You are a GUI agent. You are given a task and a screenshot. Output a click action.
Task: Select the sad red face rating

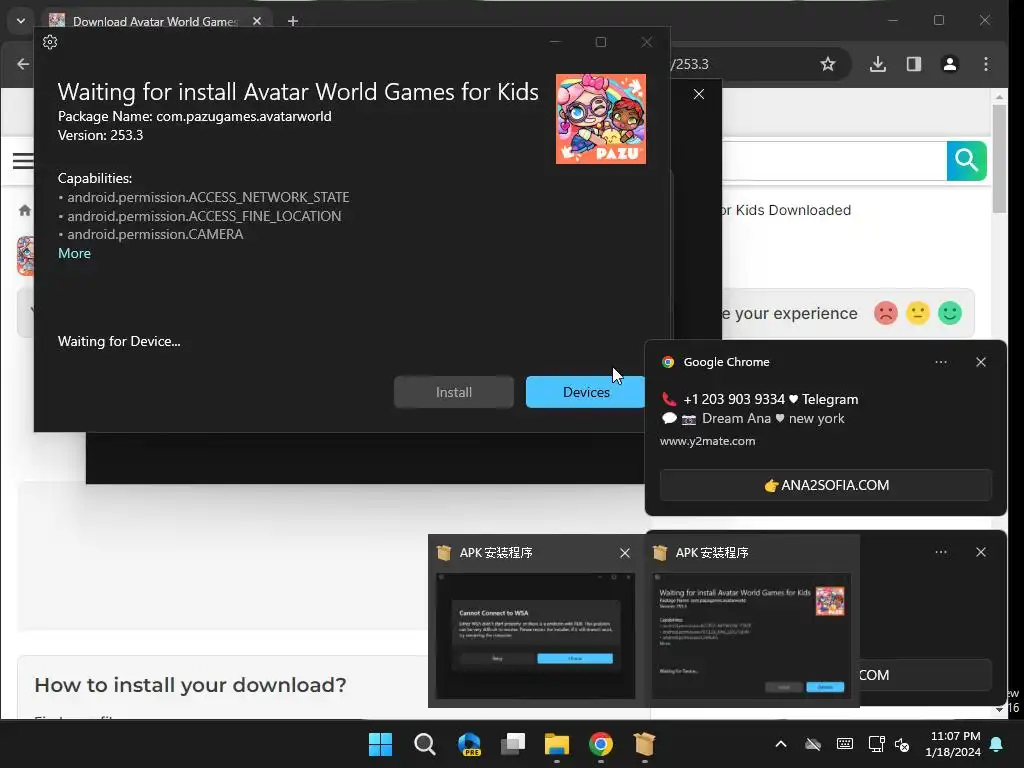(x=886, y=313)
